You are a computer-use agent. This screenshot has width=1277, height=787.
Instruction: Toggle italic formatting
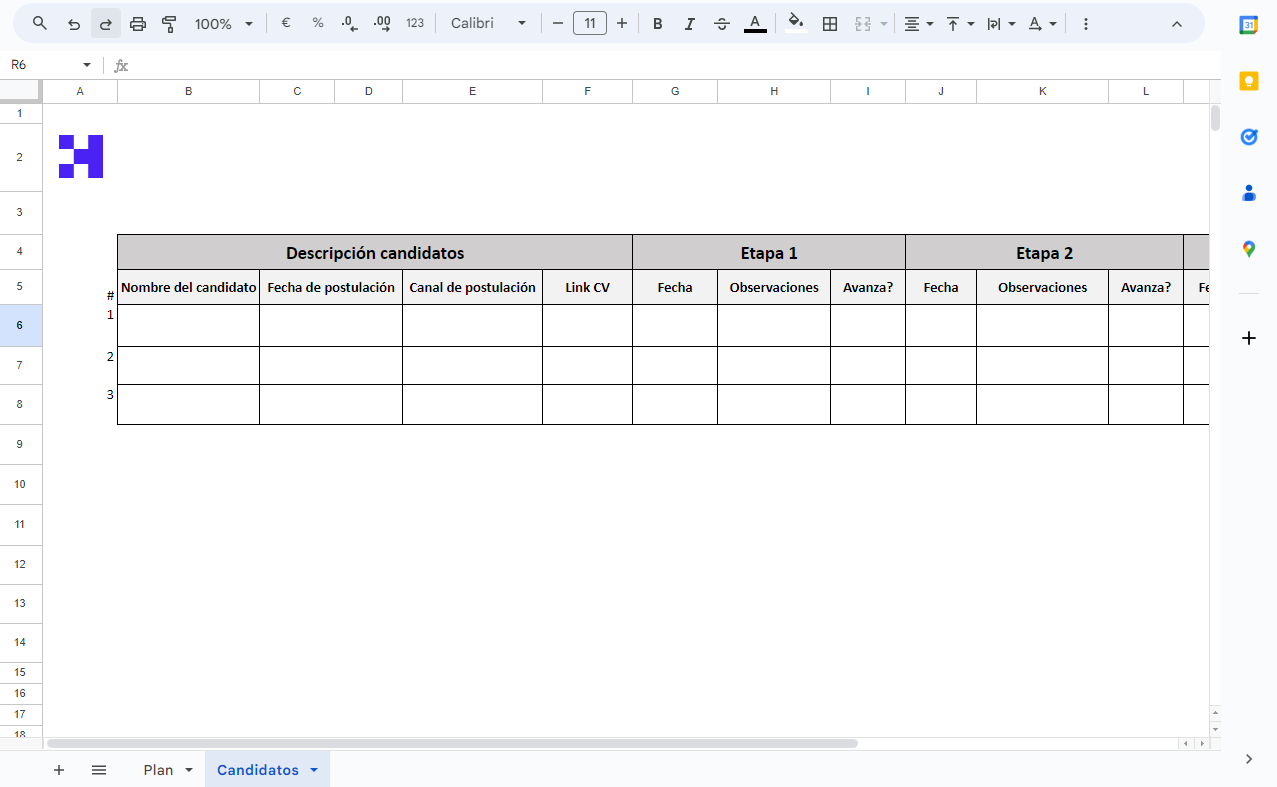click(x=689, y=22)
